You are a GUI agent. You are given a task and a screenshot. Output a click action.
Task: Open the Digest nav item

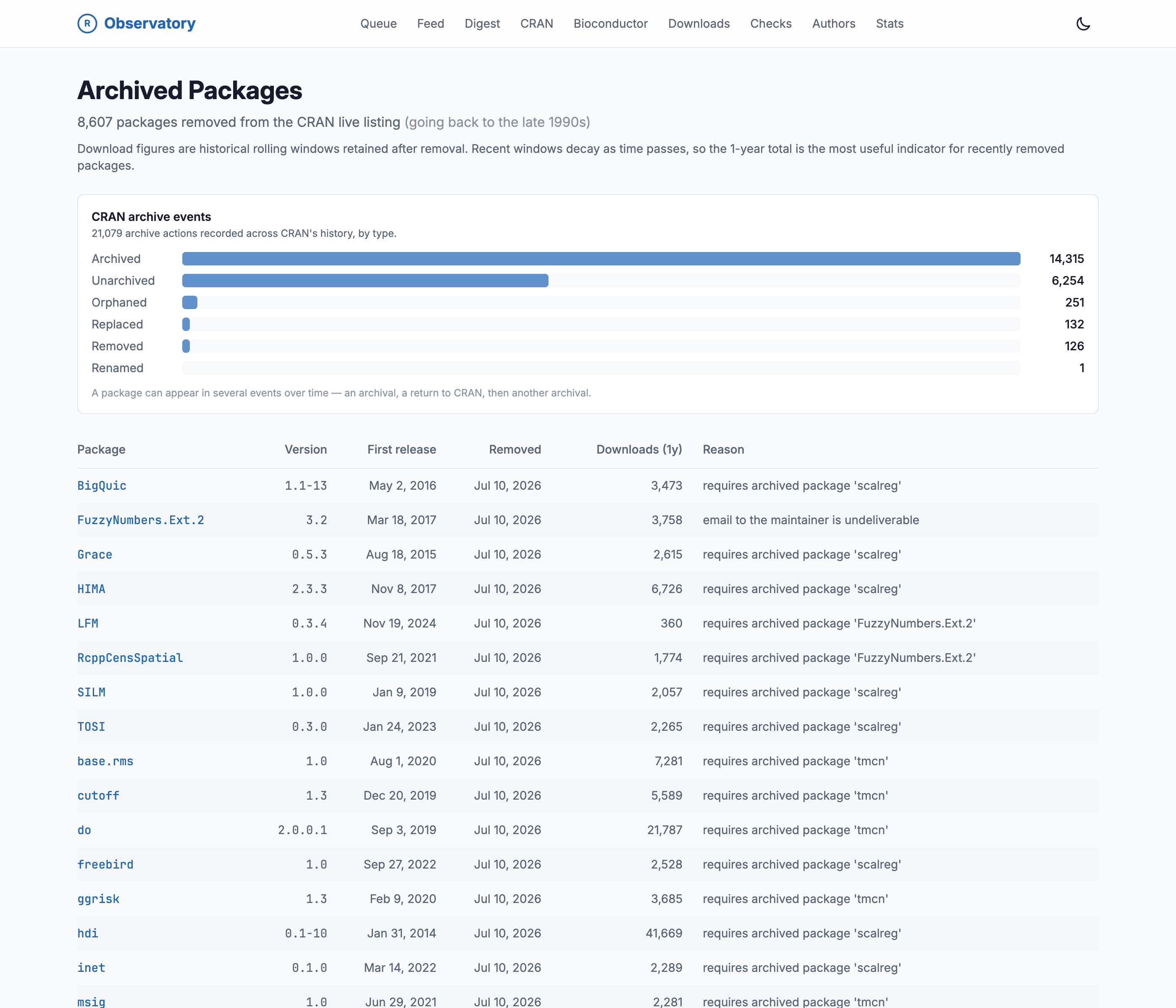482,23
